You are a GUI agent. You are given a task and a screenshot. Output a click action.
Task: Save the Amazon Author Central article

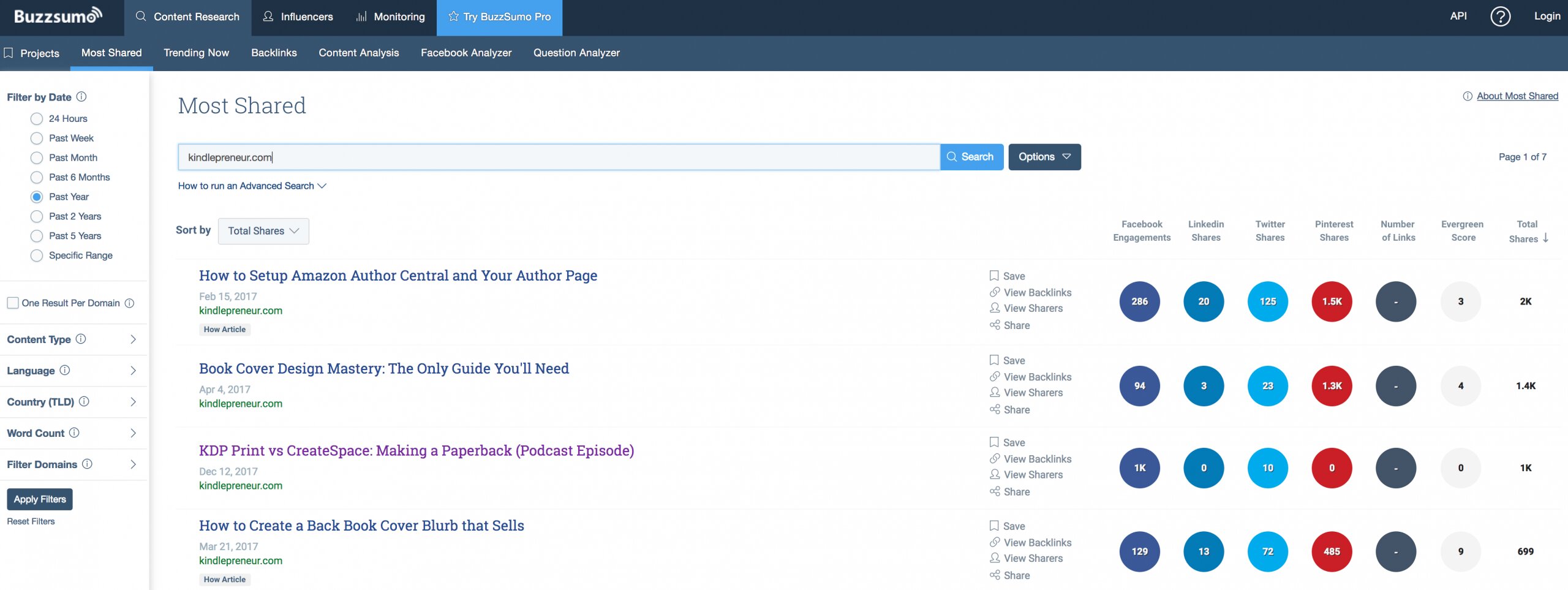point(1008,276)
